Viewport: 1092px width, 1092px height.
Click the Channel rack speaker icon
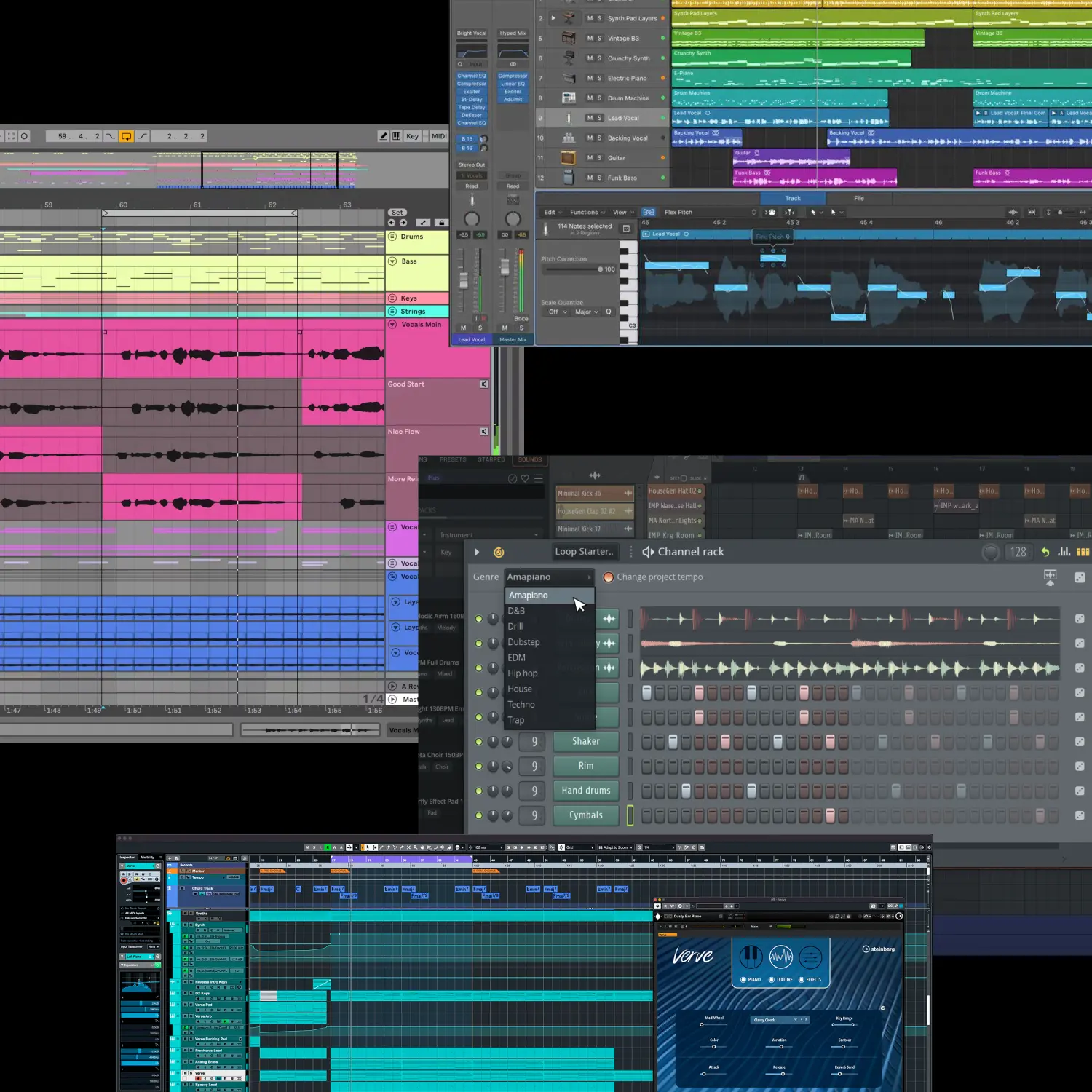pos(647,552)
